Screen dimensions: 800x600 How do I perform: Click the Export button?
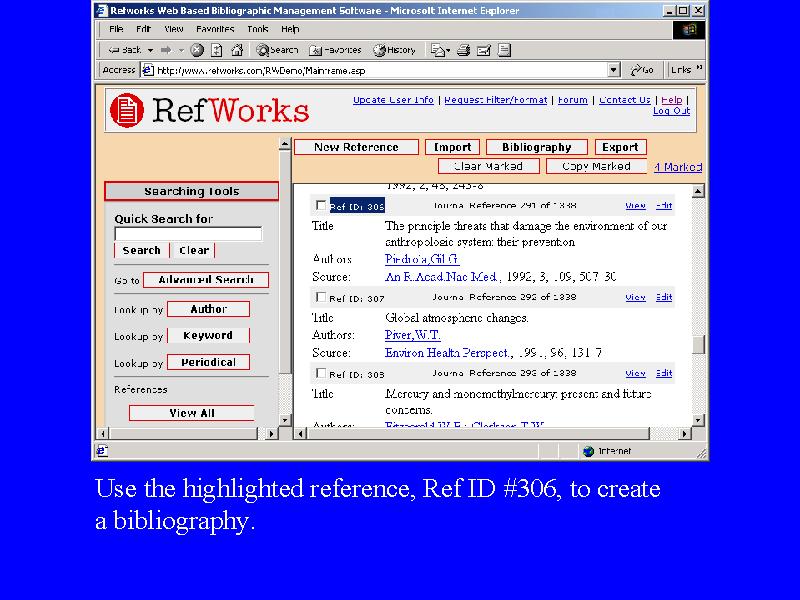(620, 147)
